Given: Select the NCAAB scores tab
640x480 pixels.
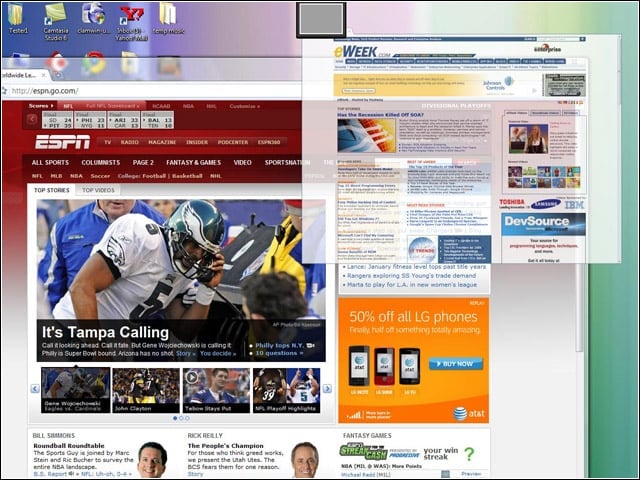Looking at the screenshot, I should coord(161,106).
